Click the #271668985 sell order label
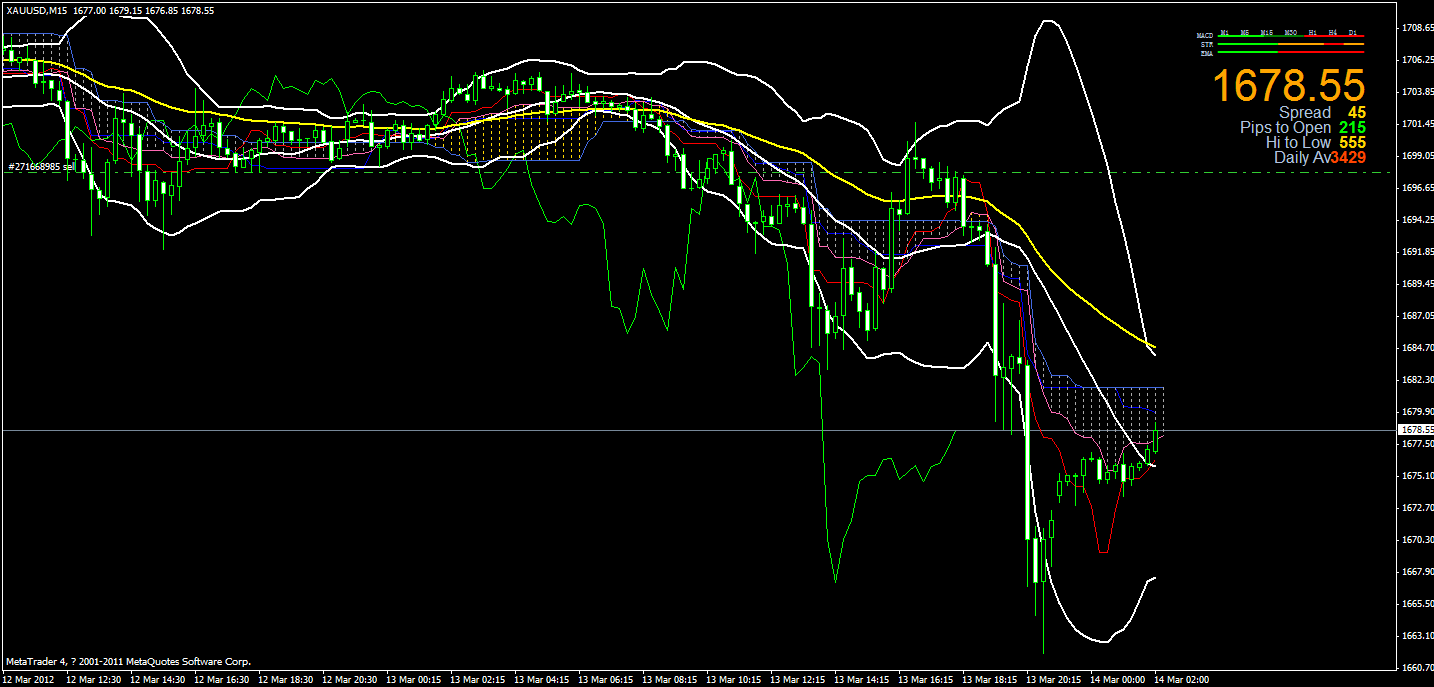This screenshot has height=687, width=1434. 40,167
